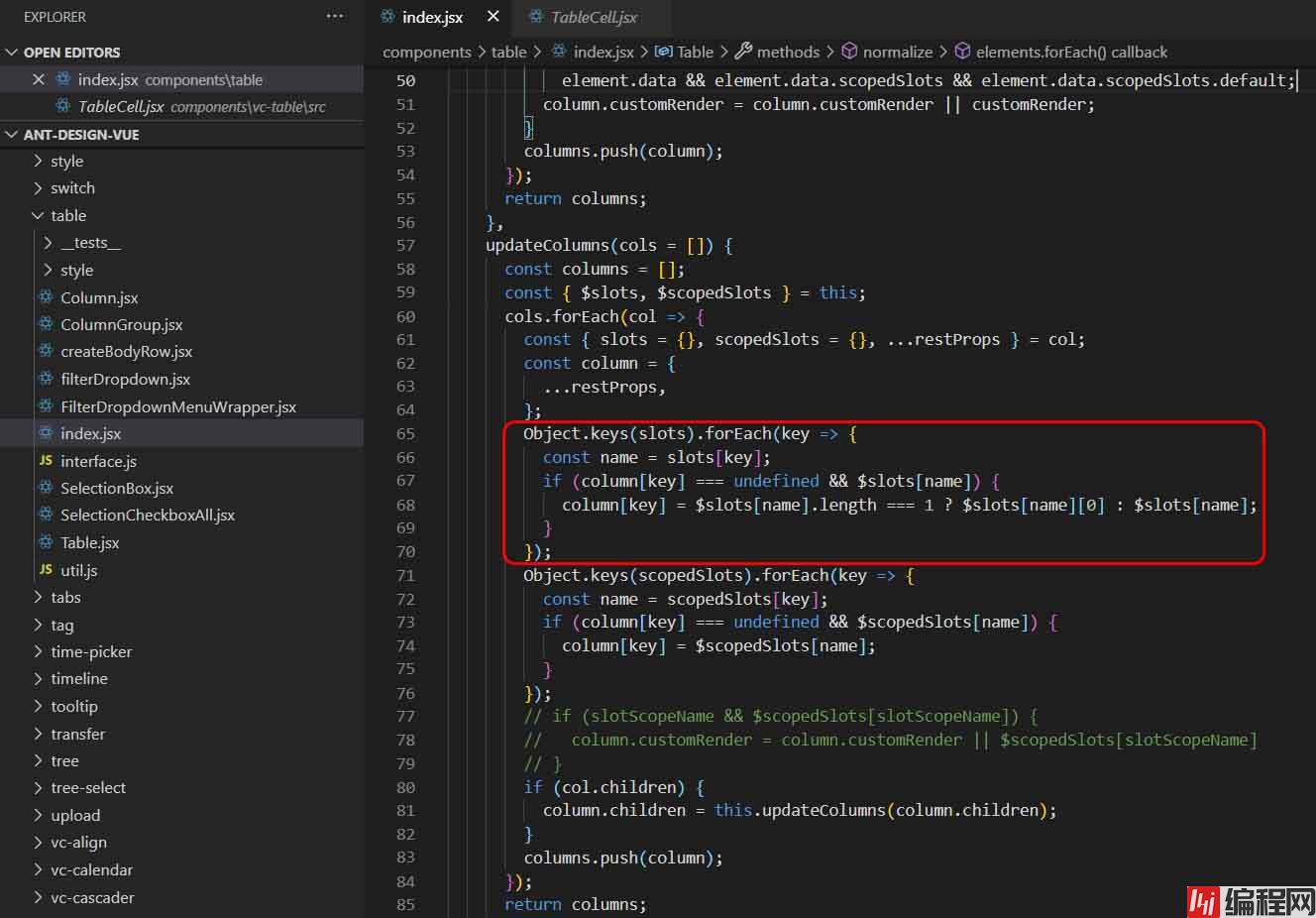Click the normalize breadcrumb item
1316x918 pixels.
[x=897, y=52]
